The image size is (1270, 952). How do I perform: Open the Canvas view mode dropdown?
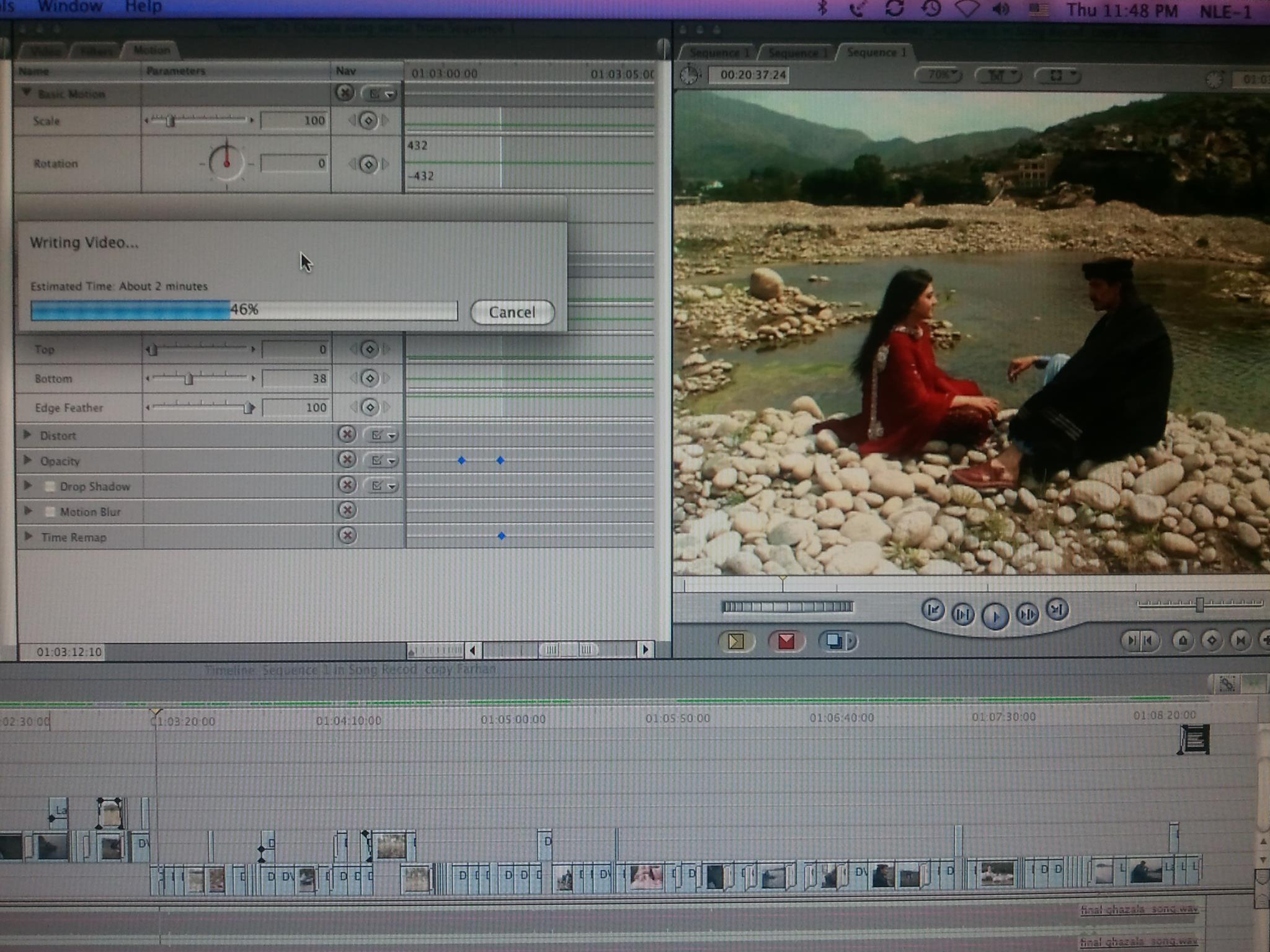(1058, 76)
